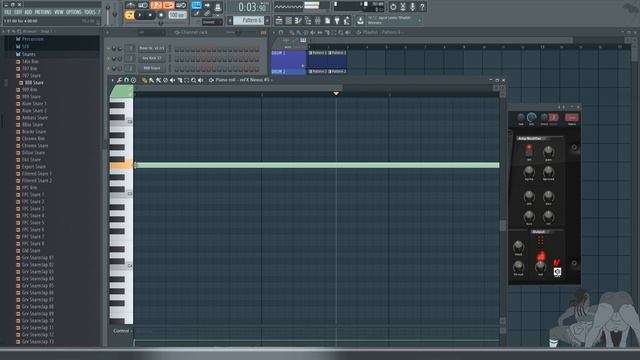The image size is (640, 360).
Task: Click the tempo display field
Action: (x=178, y=15)
